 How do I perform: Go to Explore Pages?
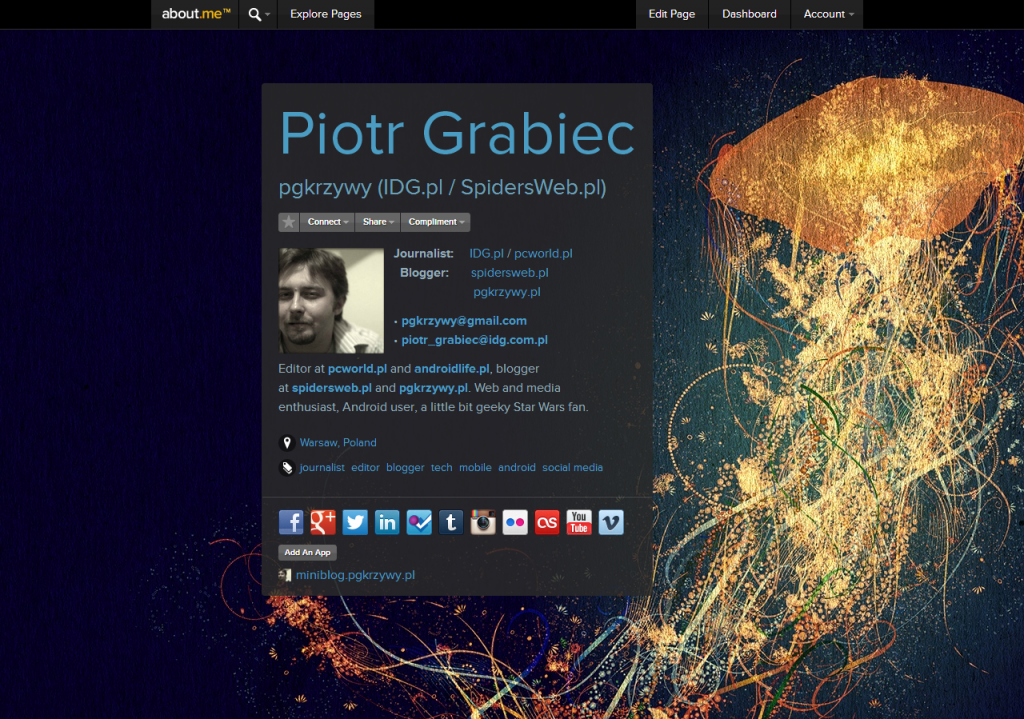click(325, 14)
